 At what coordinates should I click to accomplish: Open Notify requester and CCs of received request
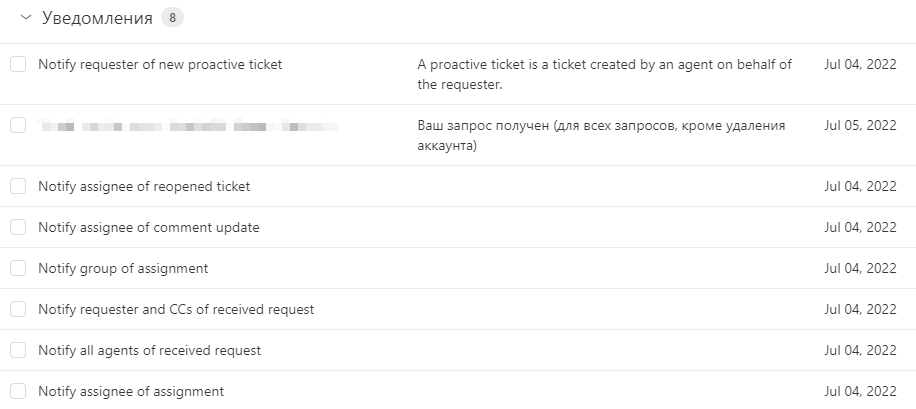pos(176,309)
